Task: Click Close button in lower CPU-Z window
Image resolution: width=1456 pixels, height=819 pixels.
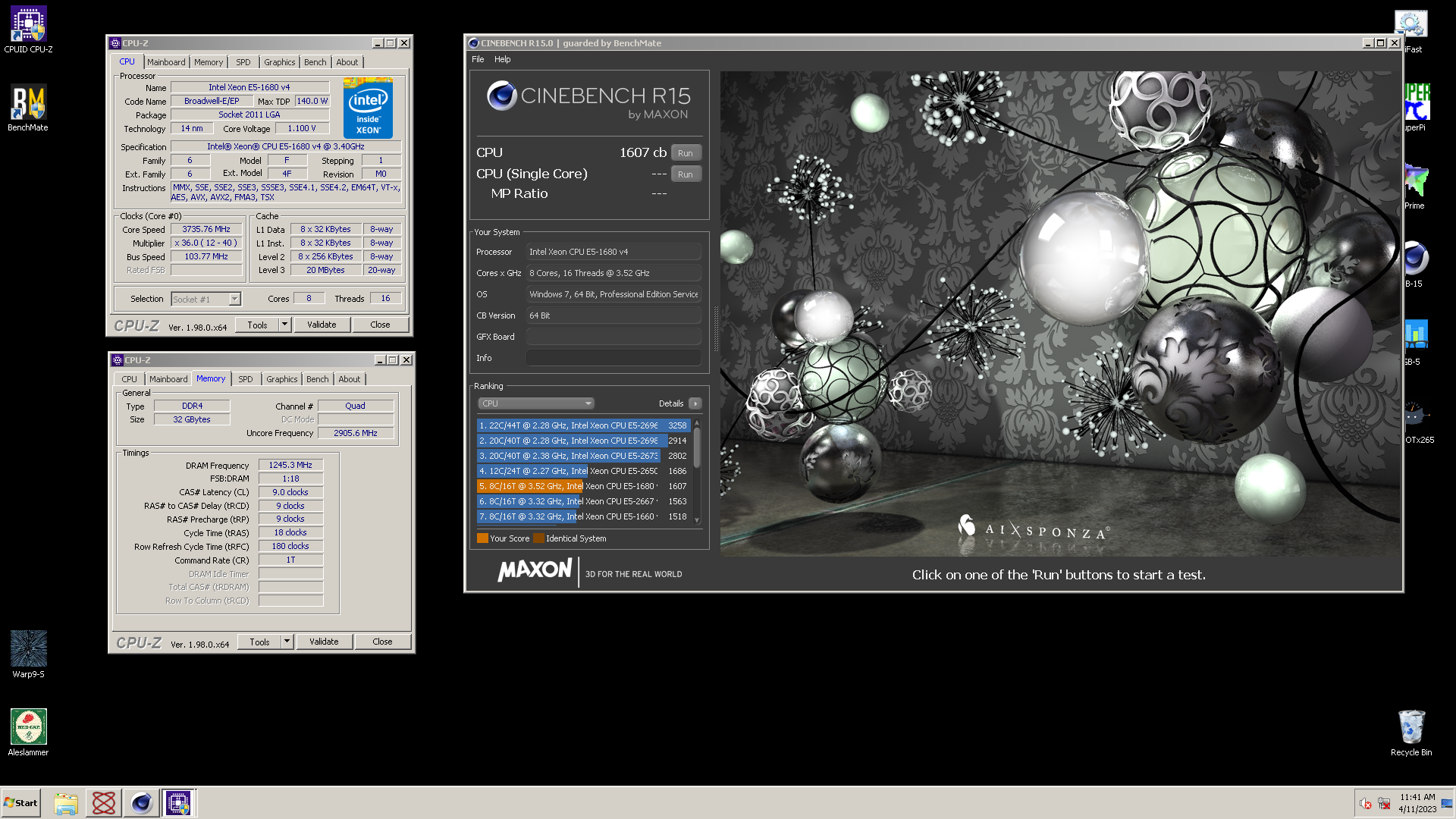Action: coord(382,642)
